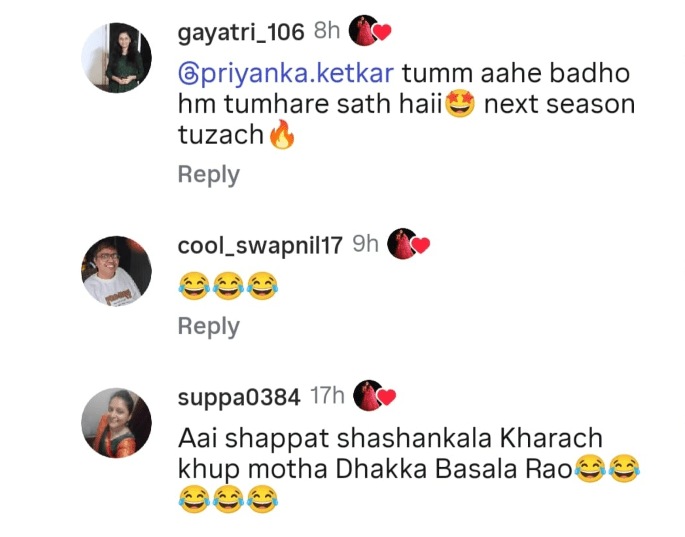Open gayatri_106's profile picture

tap(117, 57)
